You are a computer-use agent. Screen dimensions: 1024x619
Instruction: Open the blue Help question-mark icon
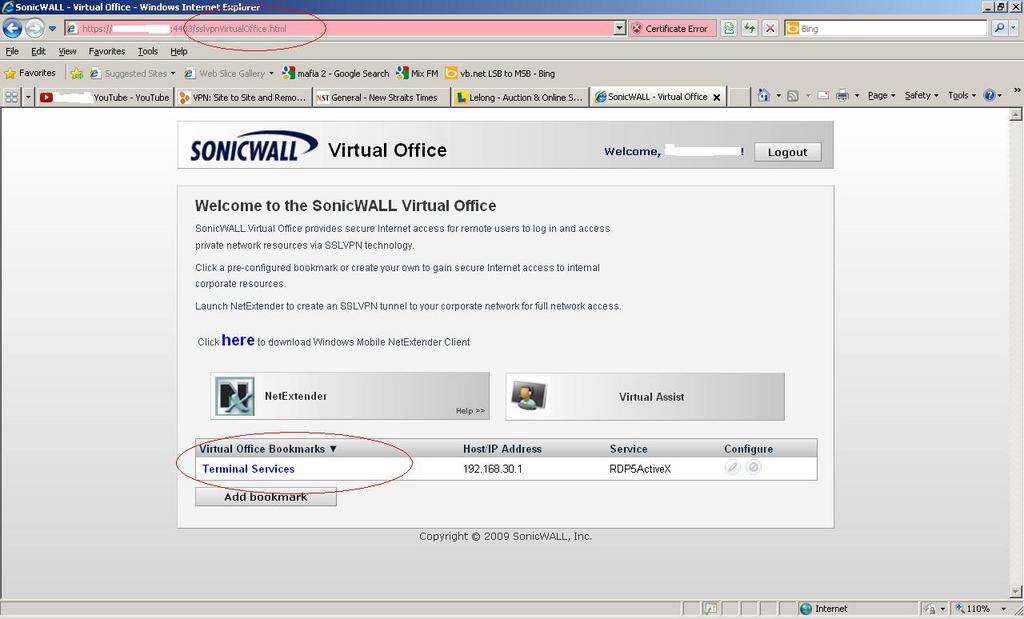(989, 95)
